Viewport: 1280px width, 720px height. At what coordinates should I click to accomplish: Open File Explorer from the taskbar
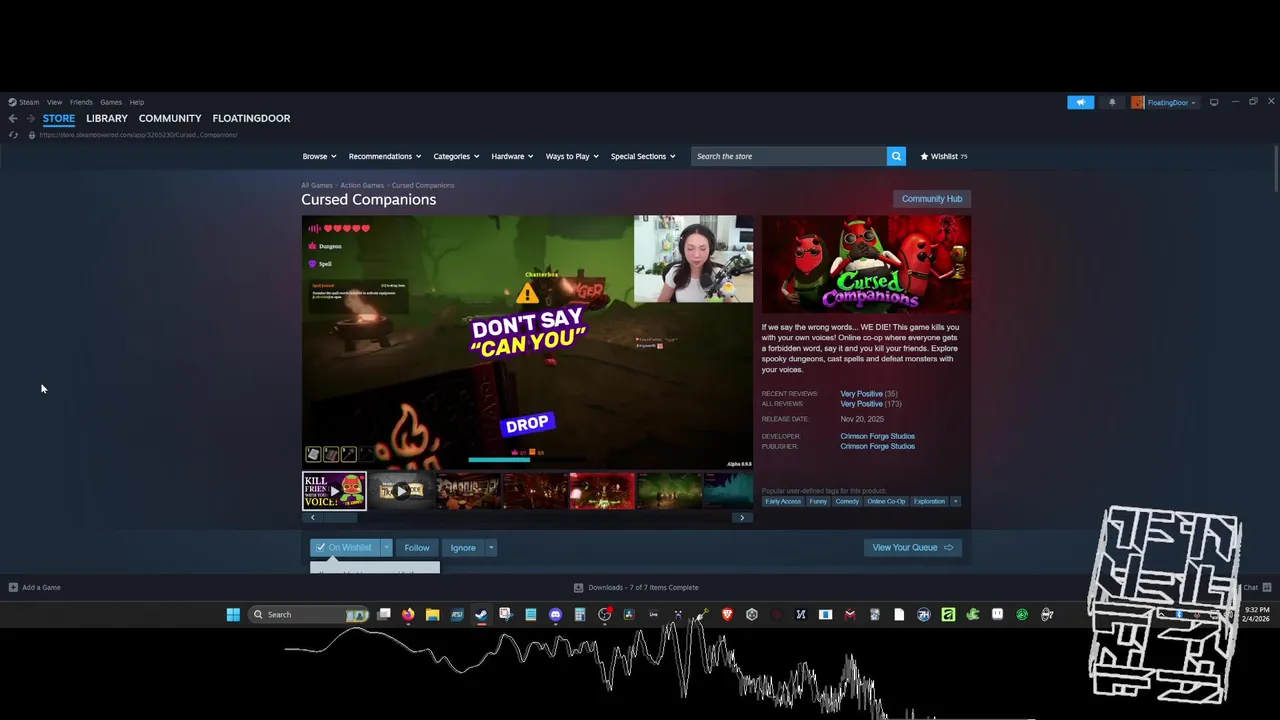coord(432,614)
